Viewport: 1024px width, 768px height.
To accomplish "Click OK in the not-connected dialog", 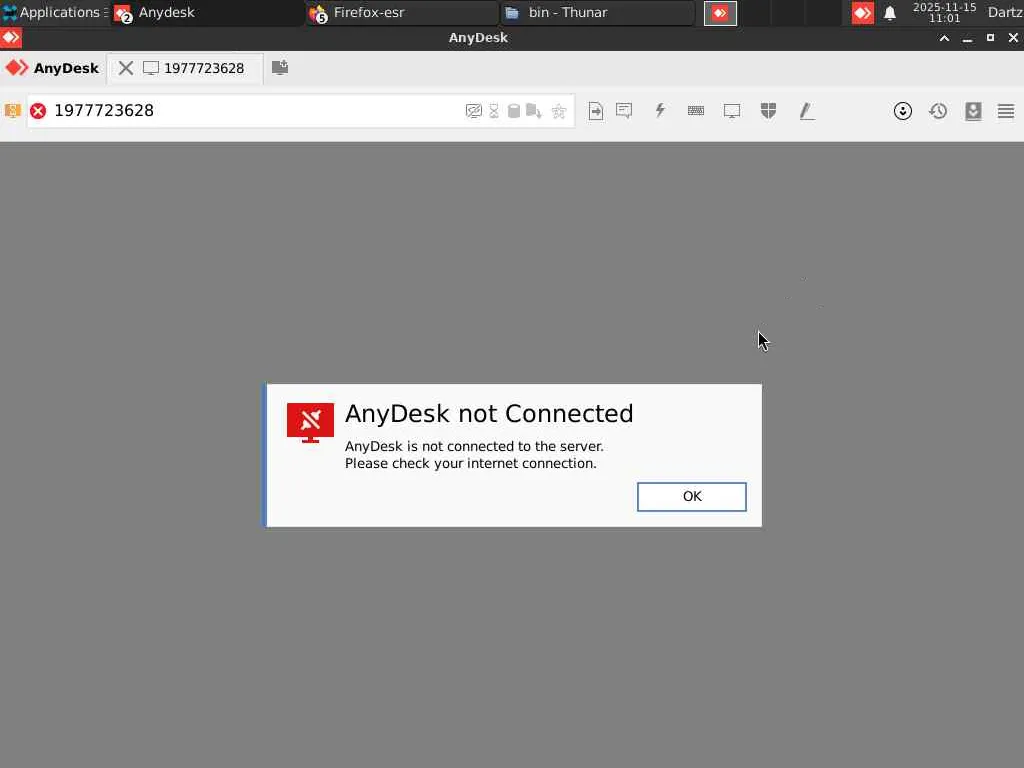I will pyautogui.click(x=692, y=496).
